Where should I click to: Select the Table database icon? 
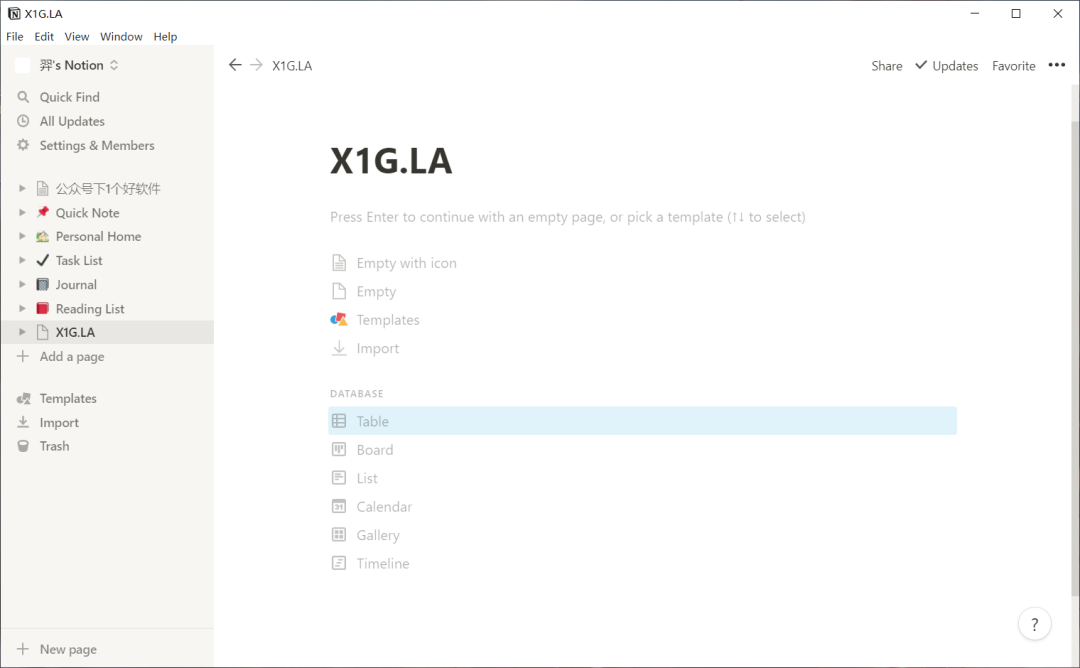point(339,421)
